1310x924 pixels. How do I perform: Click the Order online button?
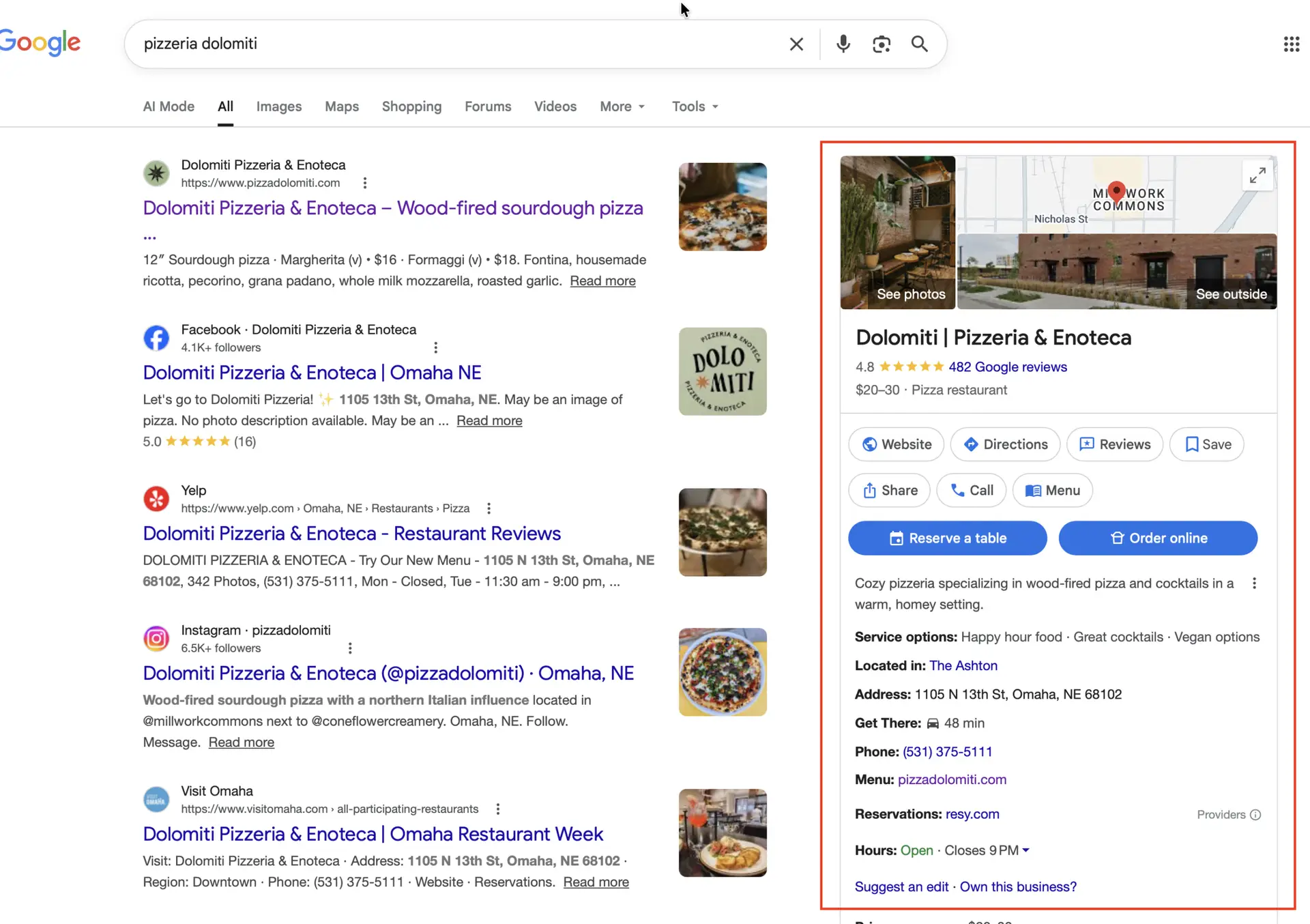point(1158,538)
